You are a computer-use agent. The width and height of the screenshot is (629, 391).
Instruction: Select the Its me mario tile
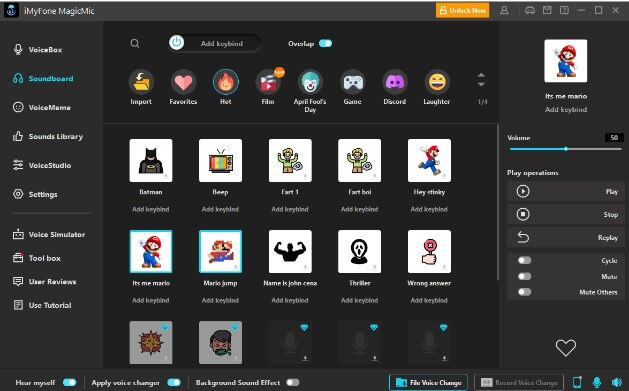click(151, 251)
